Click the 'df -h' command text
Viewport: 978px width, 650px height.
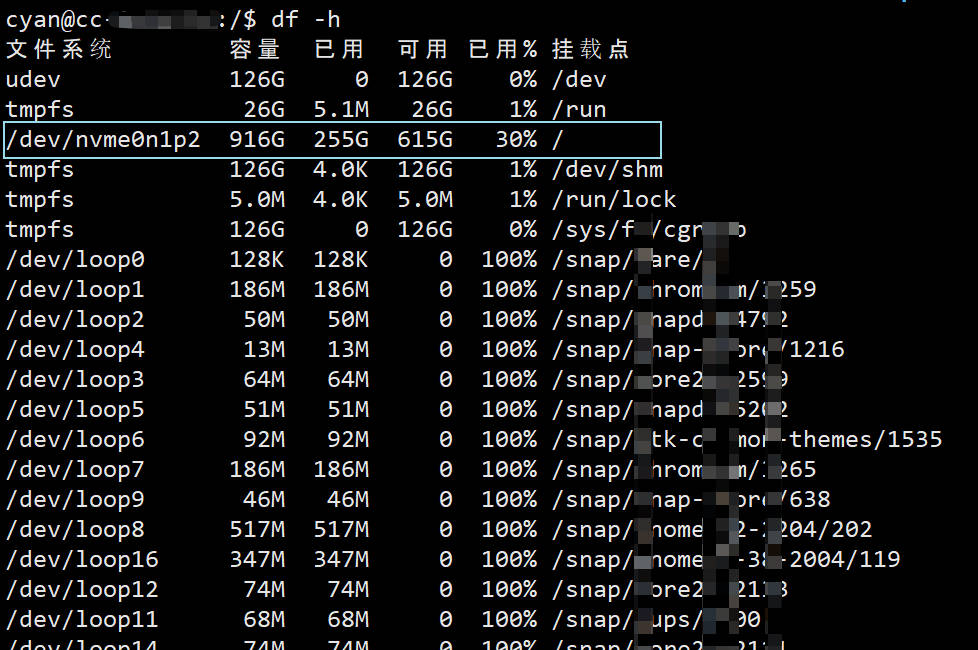pyautogui.click(x=306, y=20)
